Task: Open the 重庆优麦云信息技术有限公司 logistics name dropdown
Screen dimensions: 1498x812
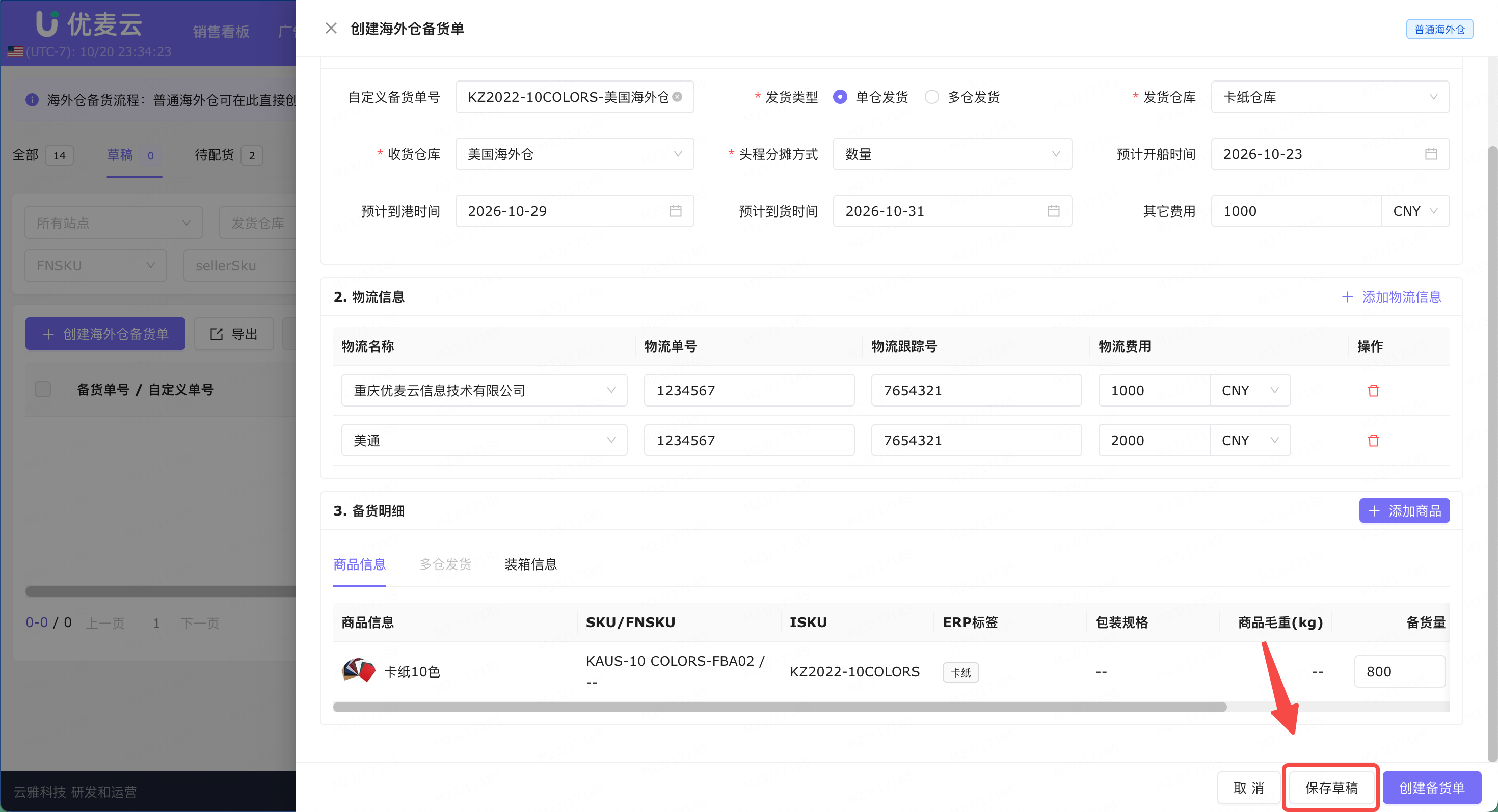Action: (484, 391)
